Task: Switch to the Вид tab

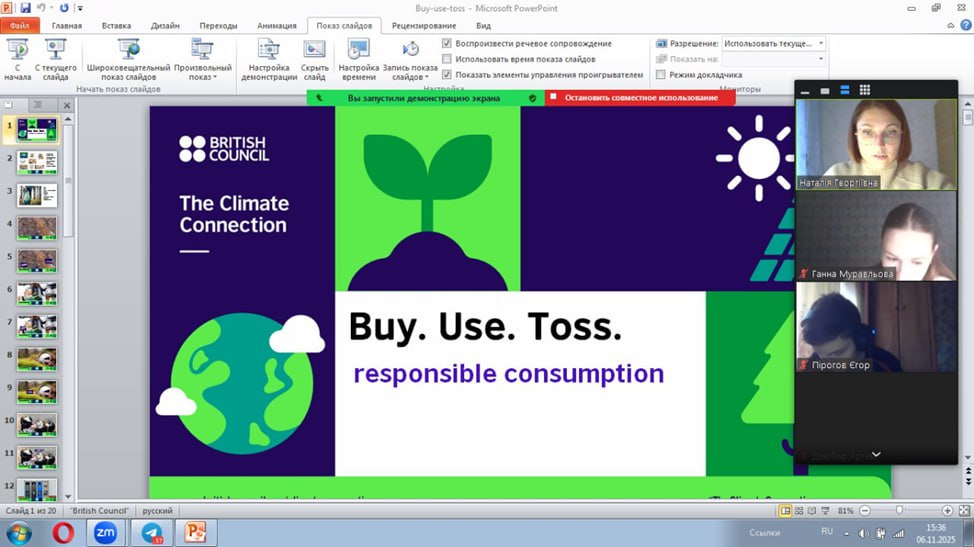Action: (x=483, y=25)
